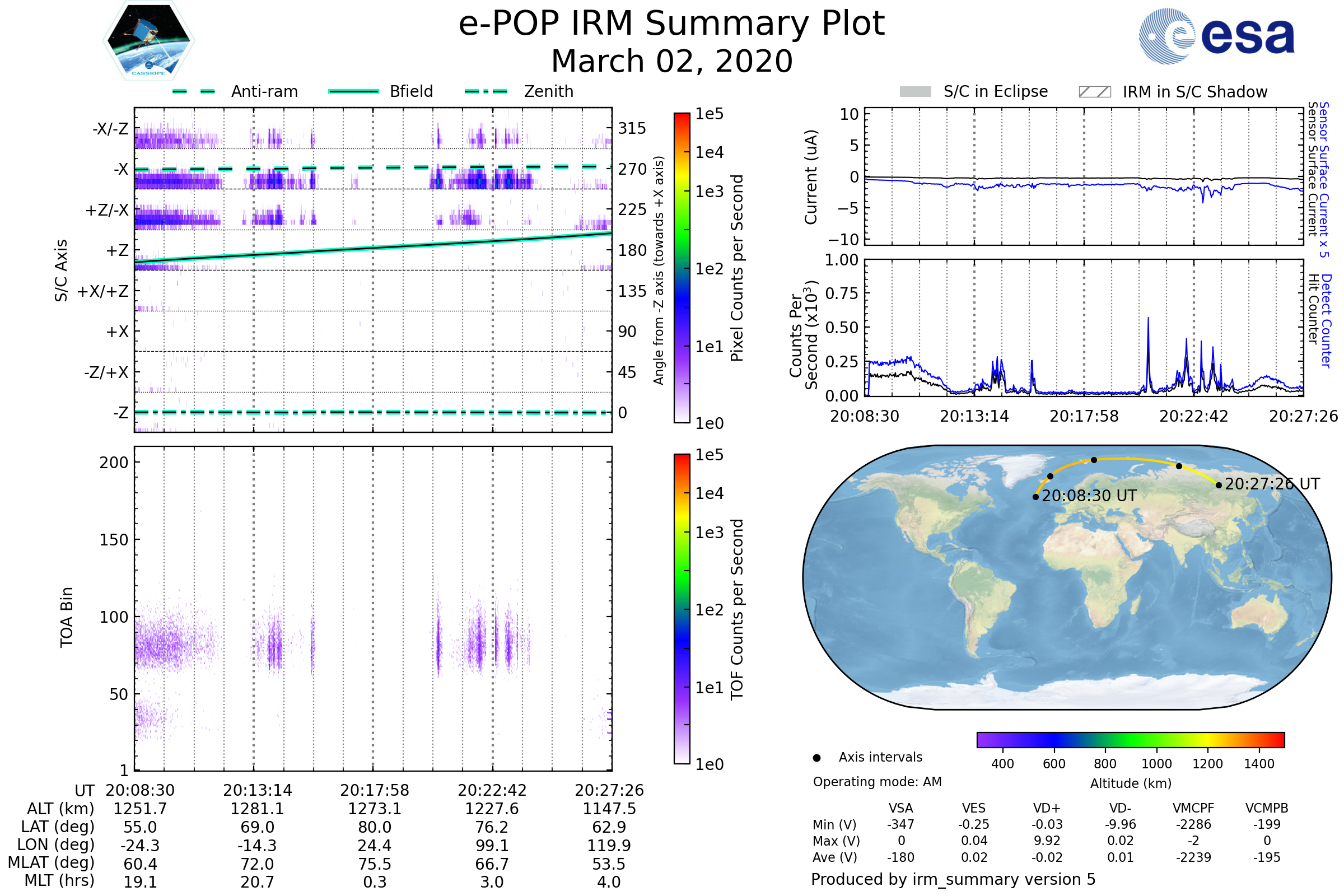Click the Anti-ram dashed line legend sample
This screenshot has width=1344, height=896.
[194, 91]
